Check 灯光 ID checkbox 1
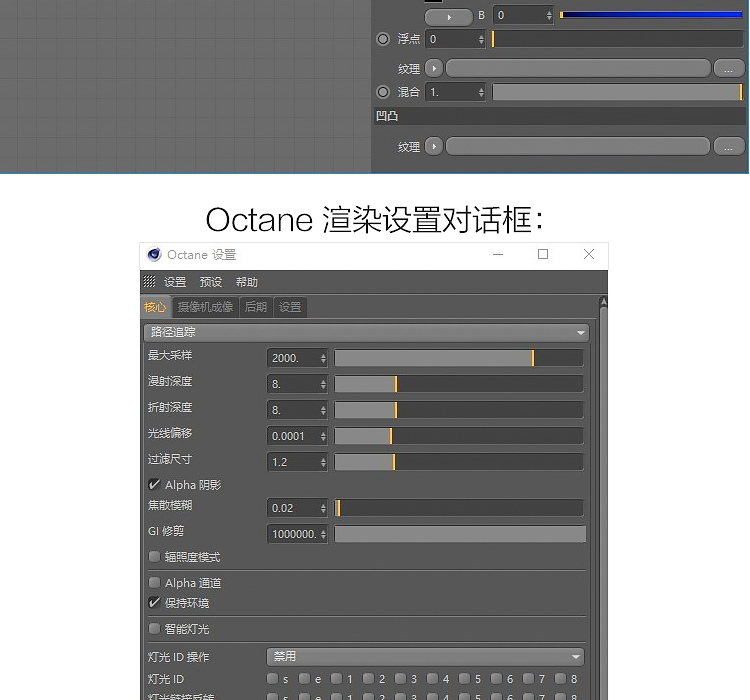This screenshot has width=750, height=700. (x=336, y=678)
